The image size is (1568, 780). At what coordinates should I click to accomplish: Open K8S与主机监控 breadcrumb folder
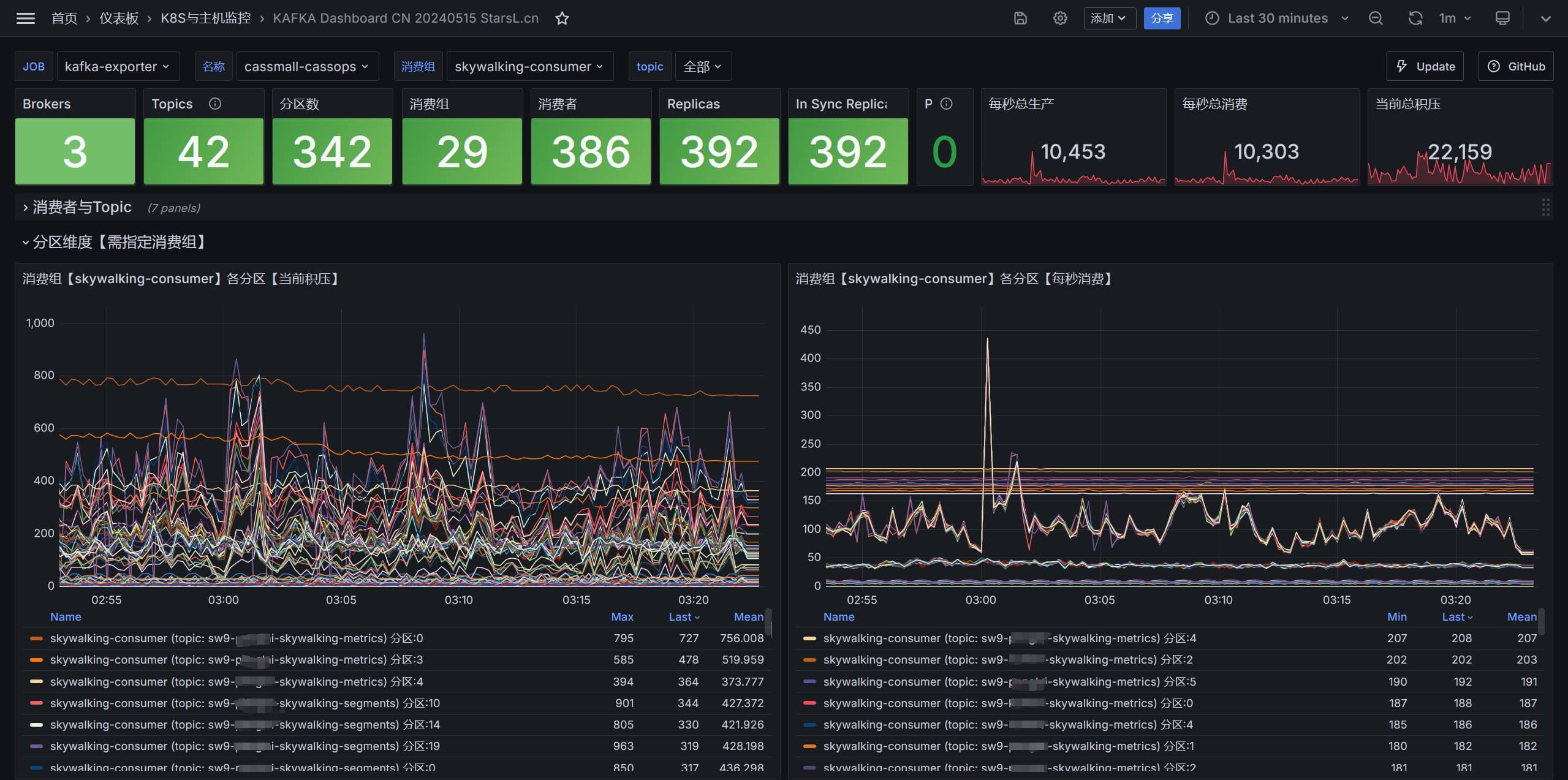click(x=206, y=18)
